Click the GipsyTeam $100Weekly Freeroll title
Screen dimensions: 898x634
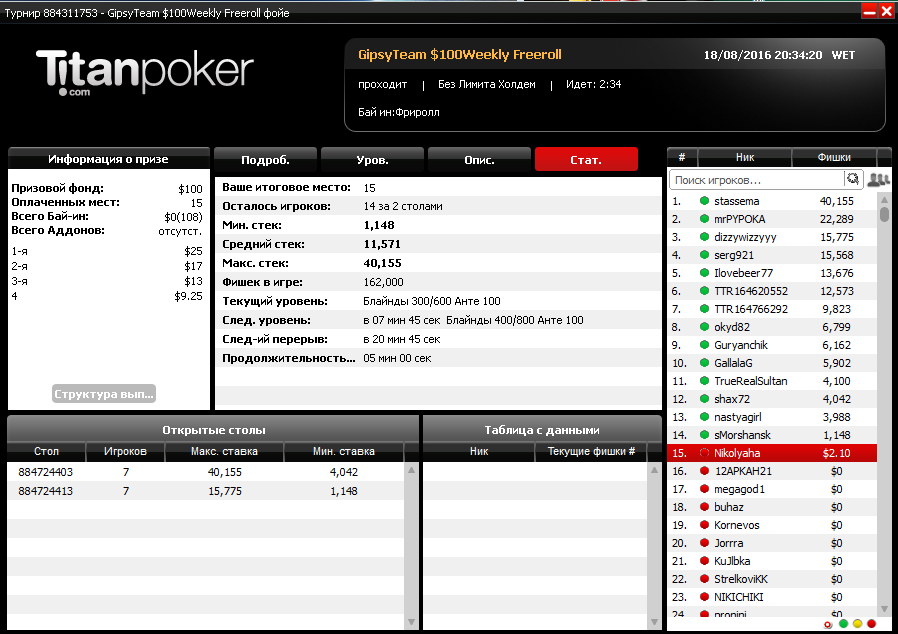[459, 55]
